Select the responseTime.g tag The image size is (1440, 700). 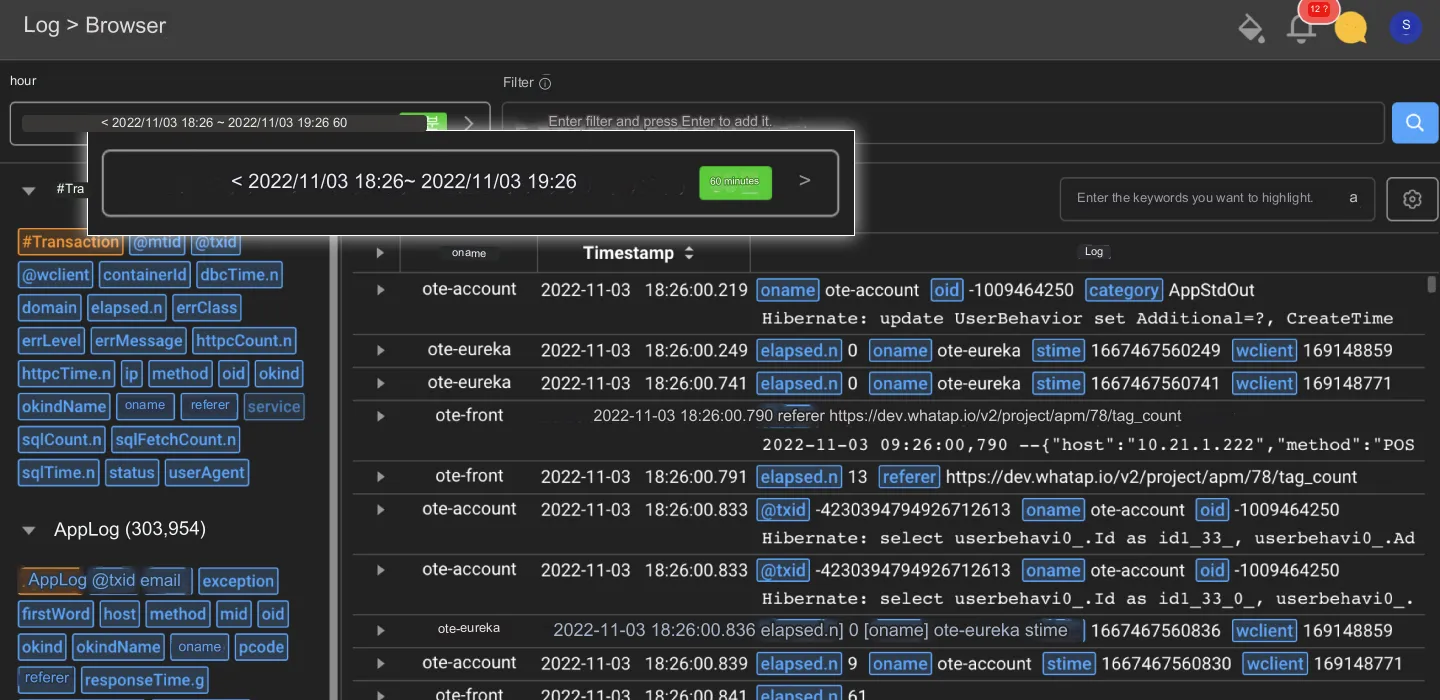pos(145,680)
